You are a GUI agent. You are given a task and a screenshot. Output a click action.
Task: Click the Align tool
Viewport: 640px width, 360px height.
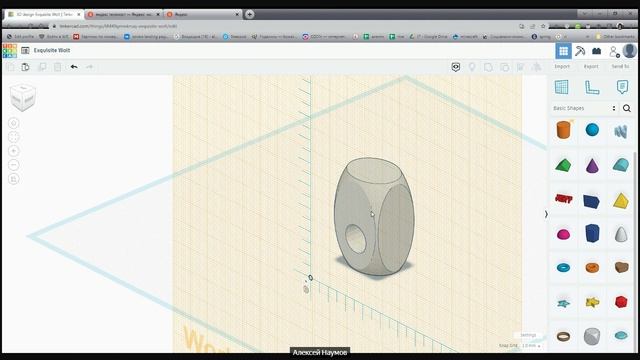pos(521,67)
